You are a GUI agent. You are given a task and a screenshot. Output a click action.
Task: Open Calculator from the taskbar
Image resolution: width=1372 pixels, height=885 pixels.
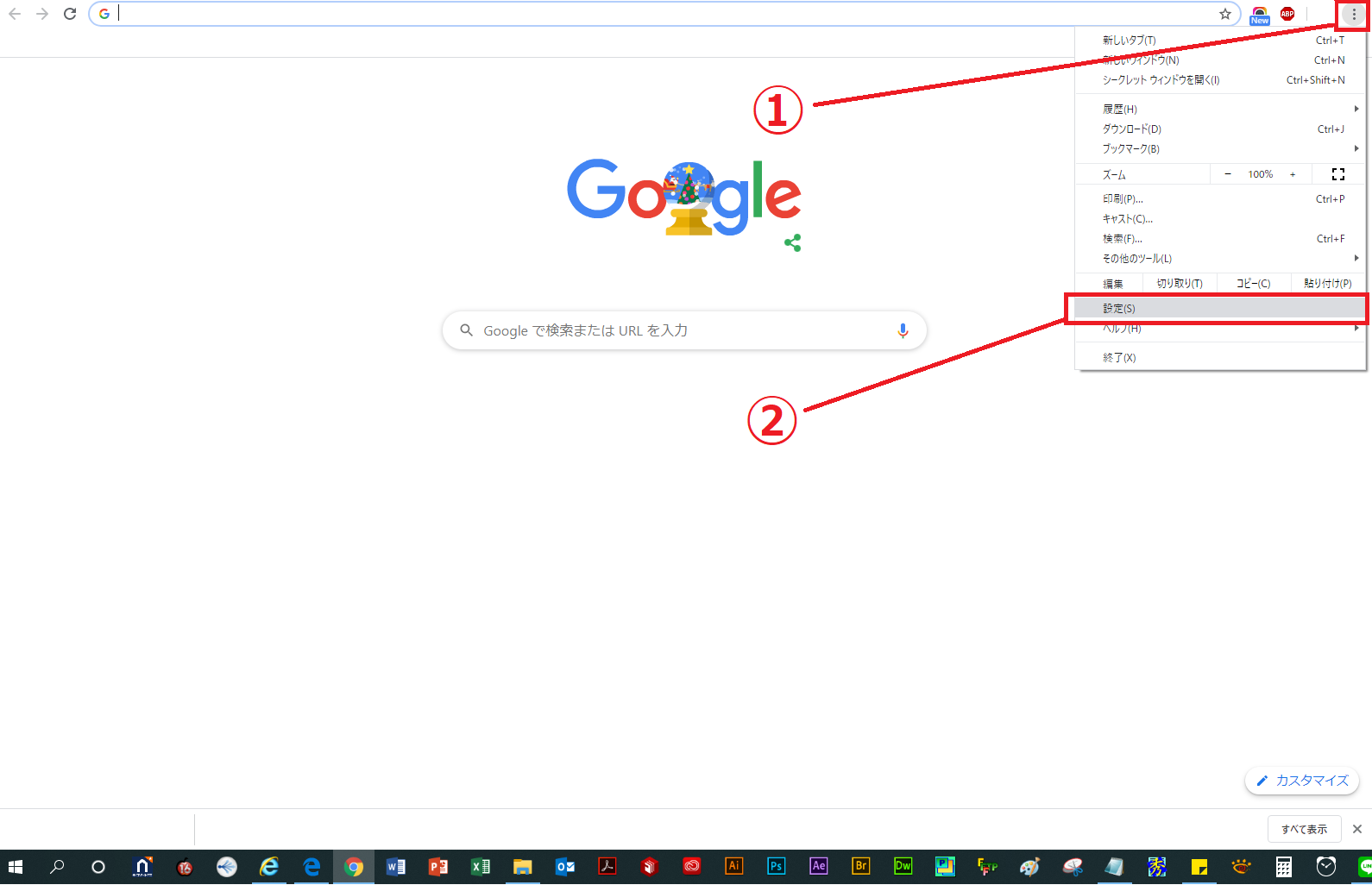(x=1284, y=867)
